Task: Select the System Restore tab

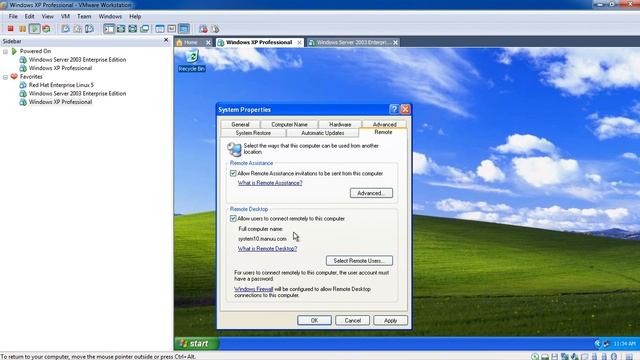Action: tap(253, 133)
